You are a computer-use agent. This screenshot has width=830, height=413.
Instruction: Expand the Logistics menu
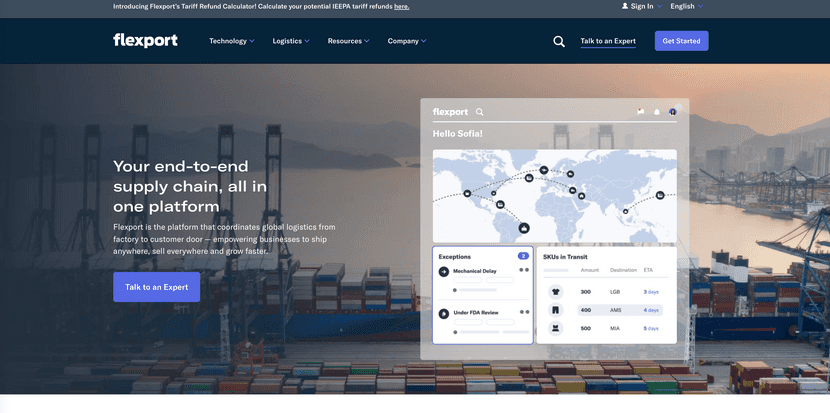pos(291,41)
